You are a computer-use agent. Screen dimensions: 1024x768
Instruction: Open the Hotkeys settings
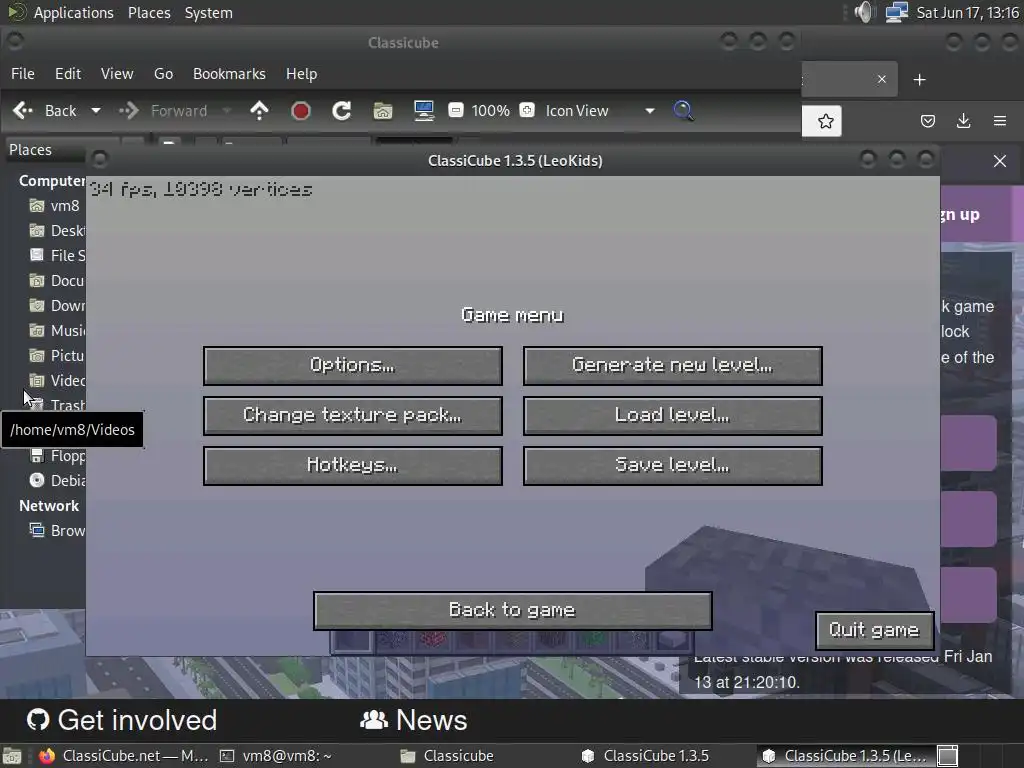(353, 466)
